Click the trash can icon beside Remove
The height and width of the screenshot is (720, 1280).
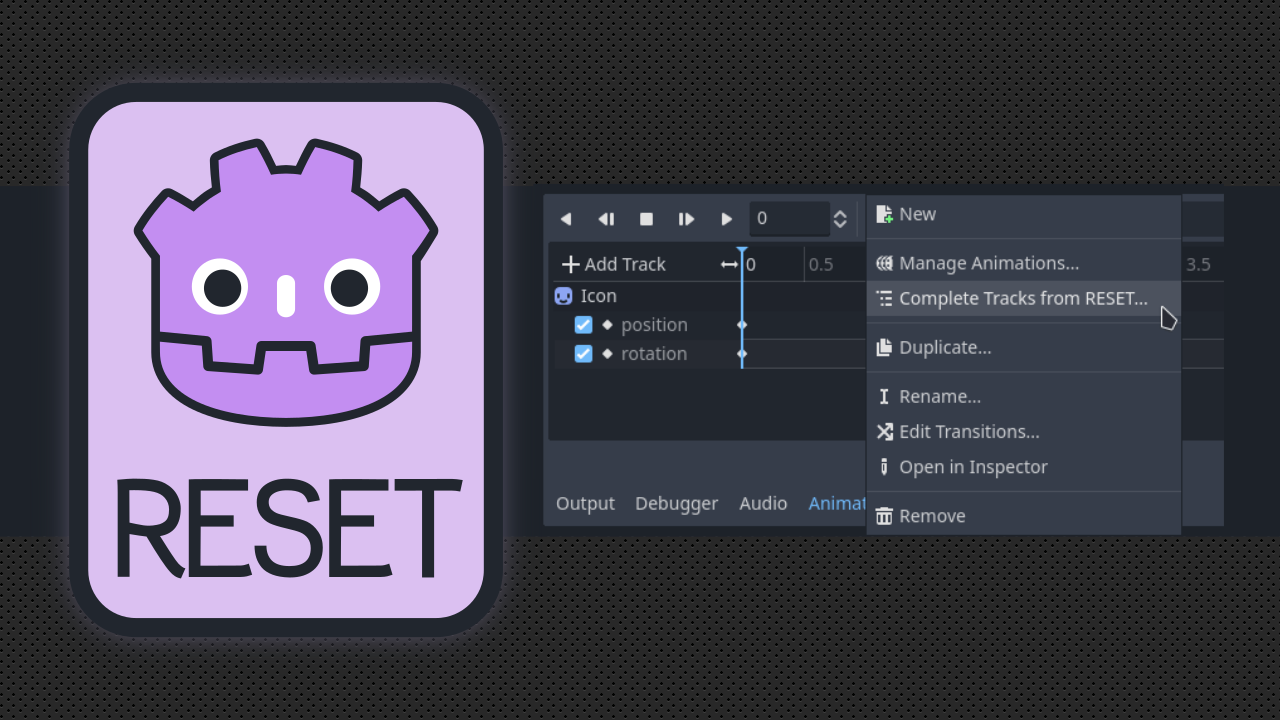click(x=884, y=516)
